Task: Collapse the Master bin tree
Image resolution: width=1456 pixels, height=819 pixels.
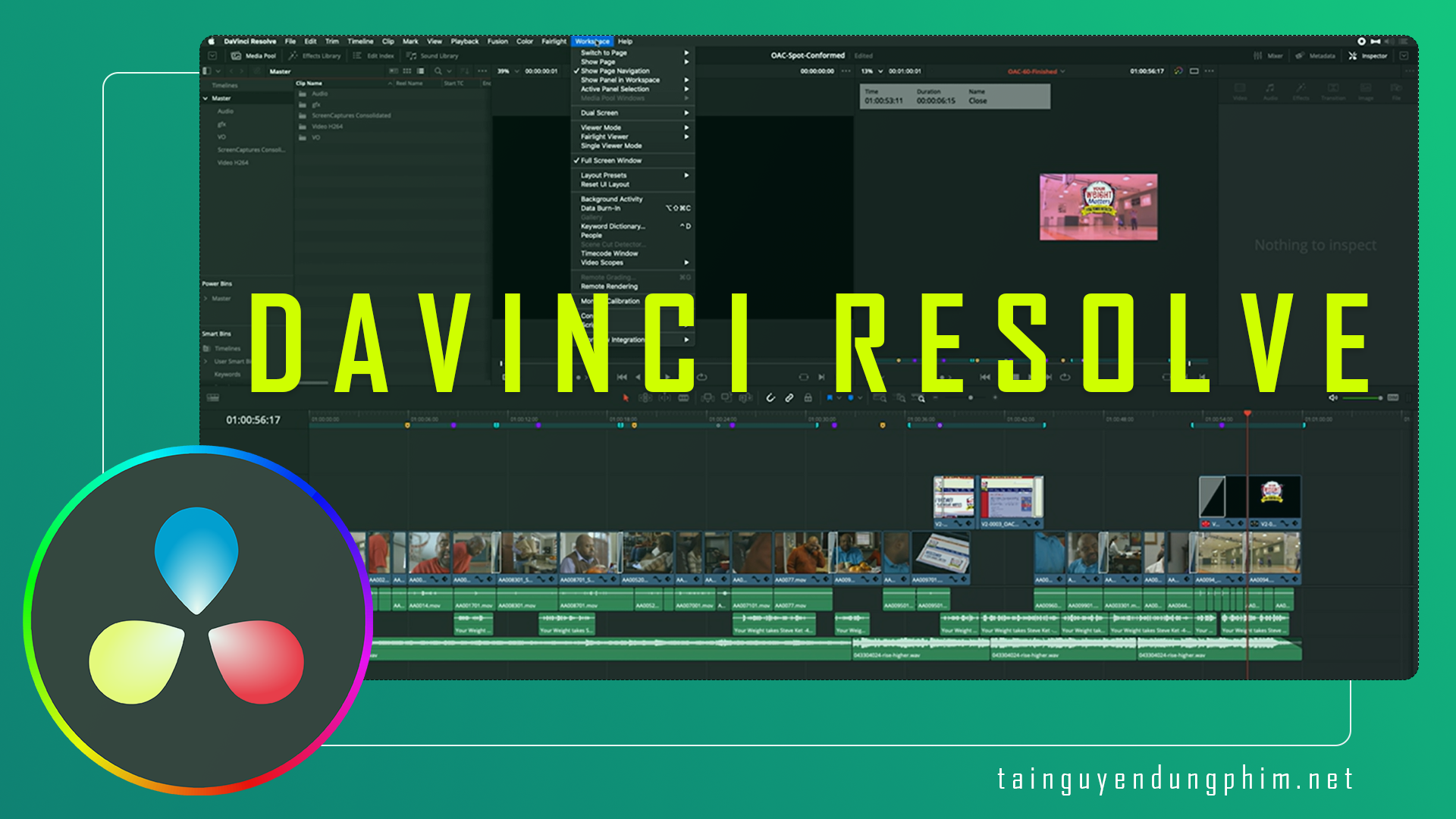Action: pyautogui.click(x=206, y=99)
